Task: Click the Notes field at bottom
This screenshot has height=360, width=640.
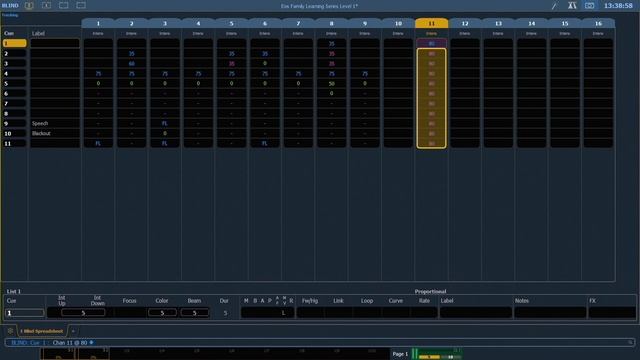Action: pyautogui.click(x=550, y=313)
